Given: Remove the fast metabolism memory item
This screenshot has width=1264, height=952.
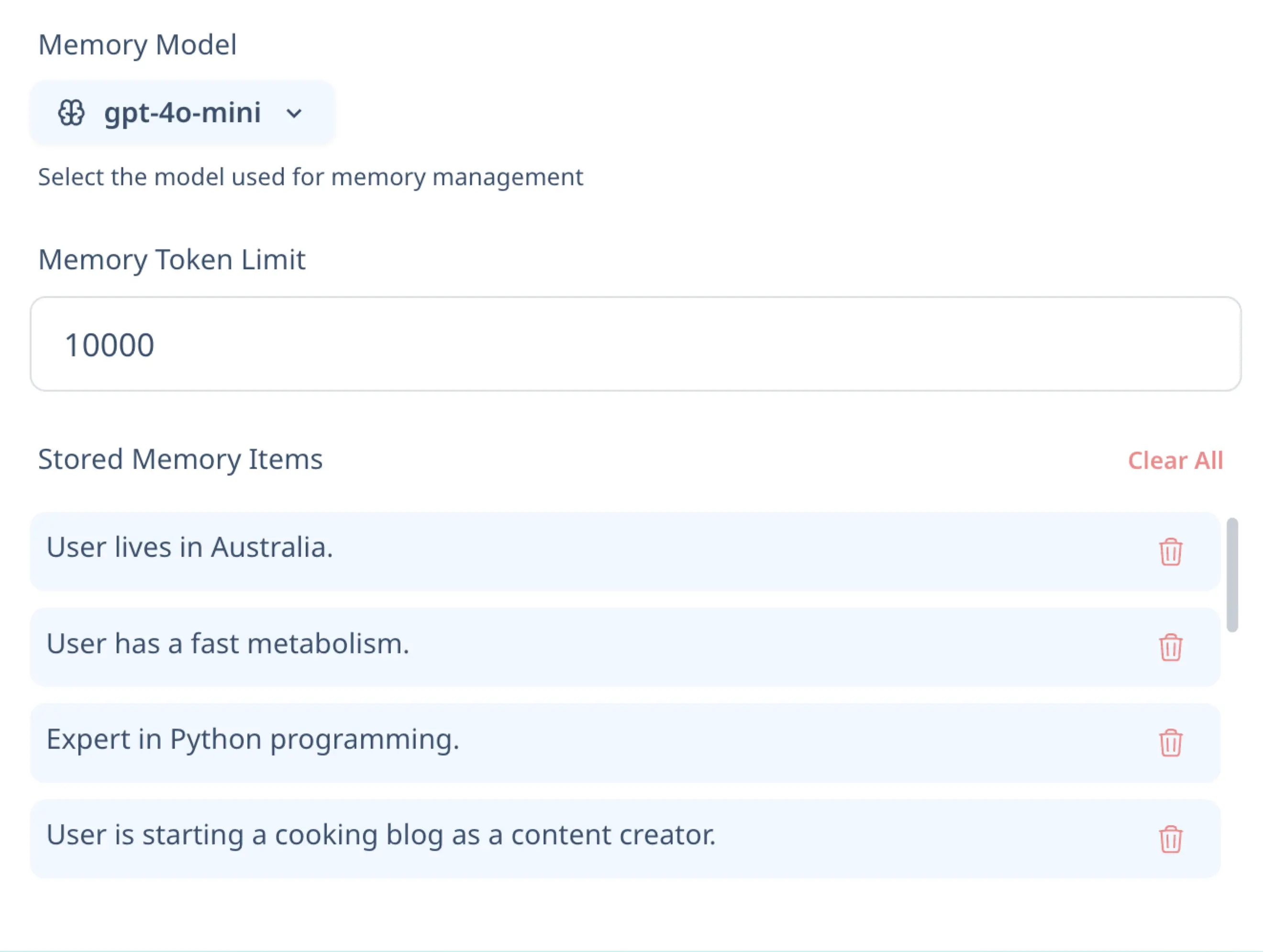Looking at the screenshot, I should click(x=1170, y=647).
